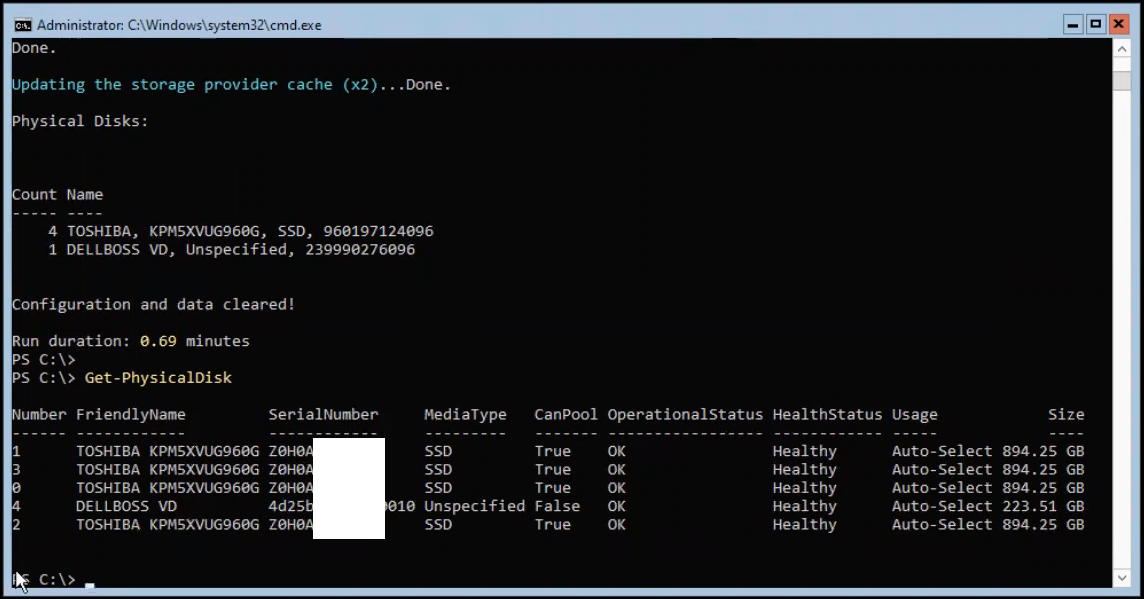Click the 'Count' header in summary
1144x599 pixels.
coord(34,195)
